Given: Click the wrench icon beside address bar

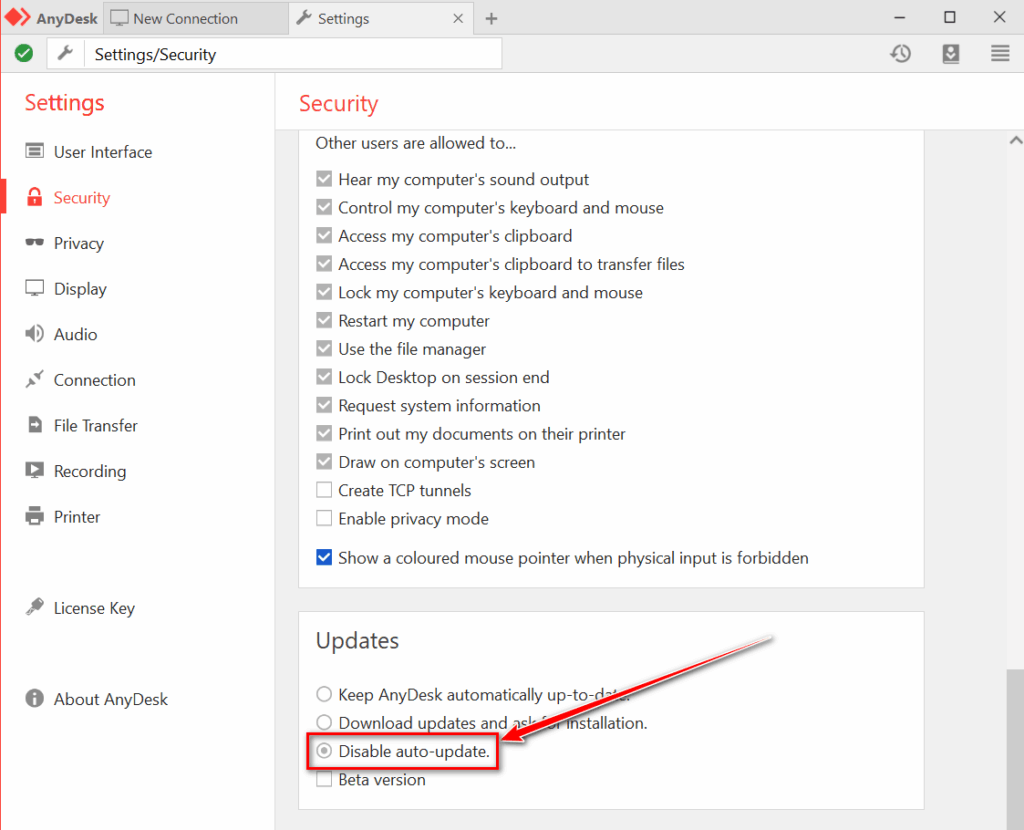Looking at the screenshot, I should tap(65, 54).
